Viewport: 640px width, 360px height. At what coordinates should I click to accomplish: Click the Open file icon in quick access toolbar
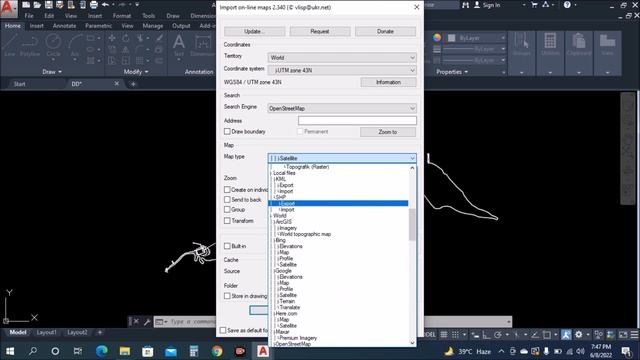point(37,5)
